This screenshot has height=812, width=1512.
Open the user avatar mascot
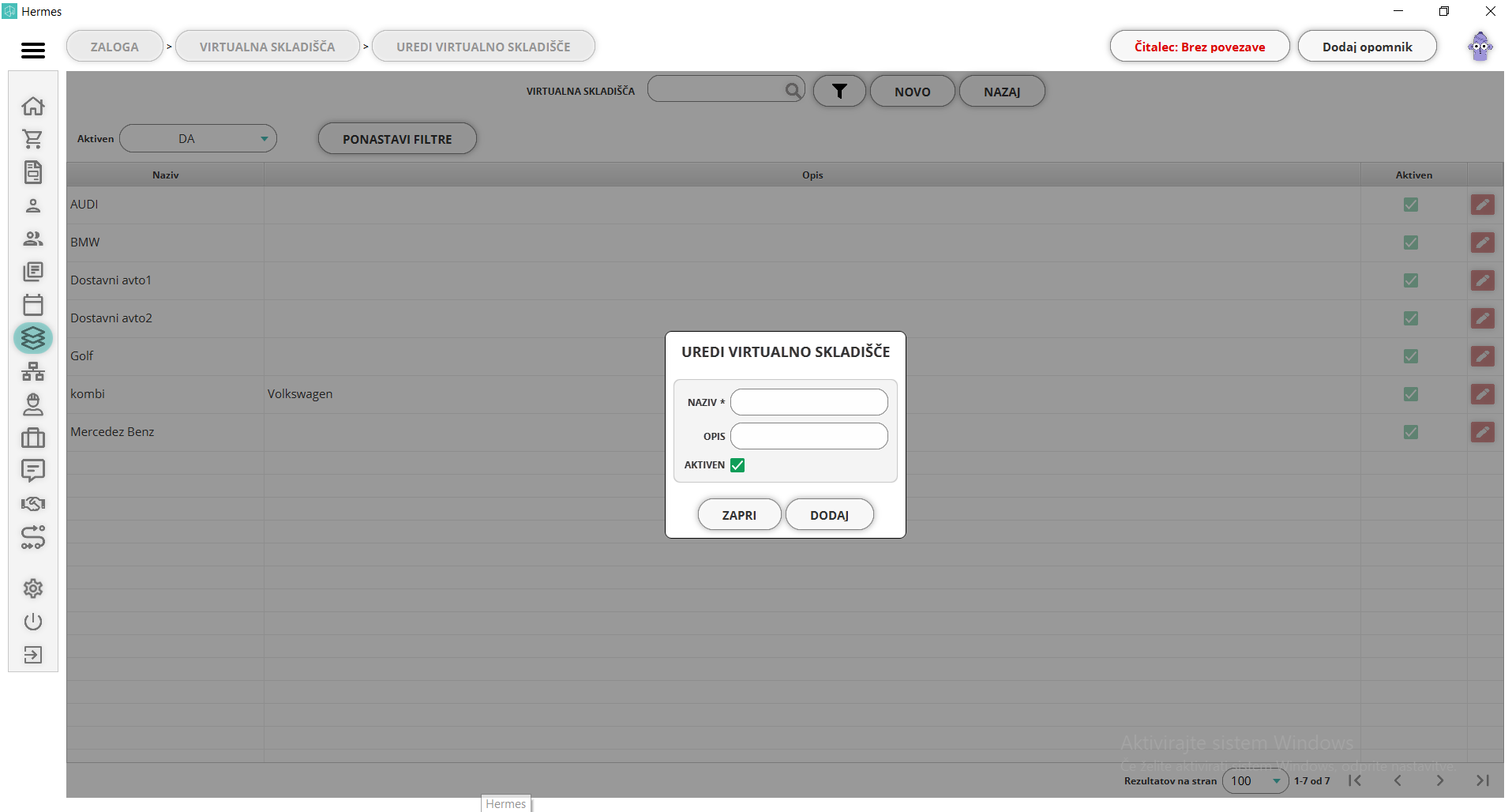click(x=1480, y=47)
